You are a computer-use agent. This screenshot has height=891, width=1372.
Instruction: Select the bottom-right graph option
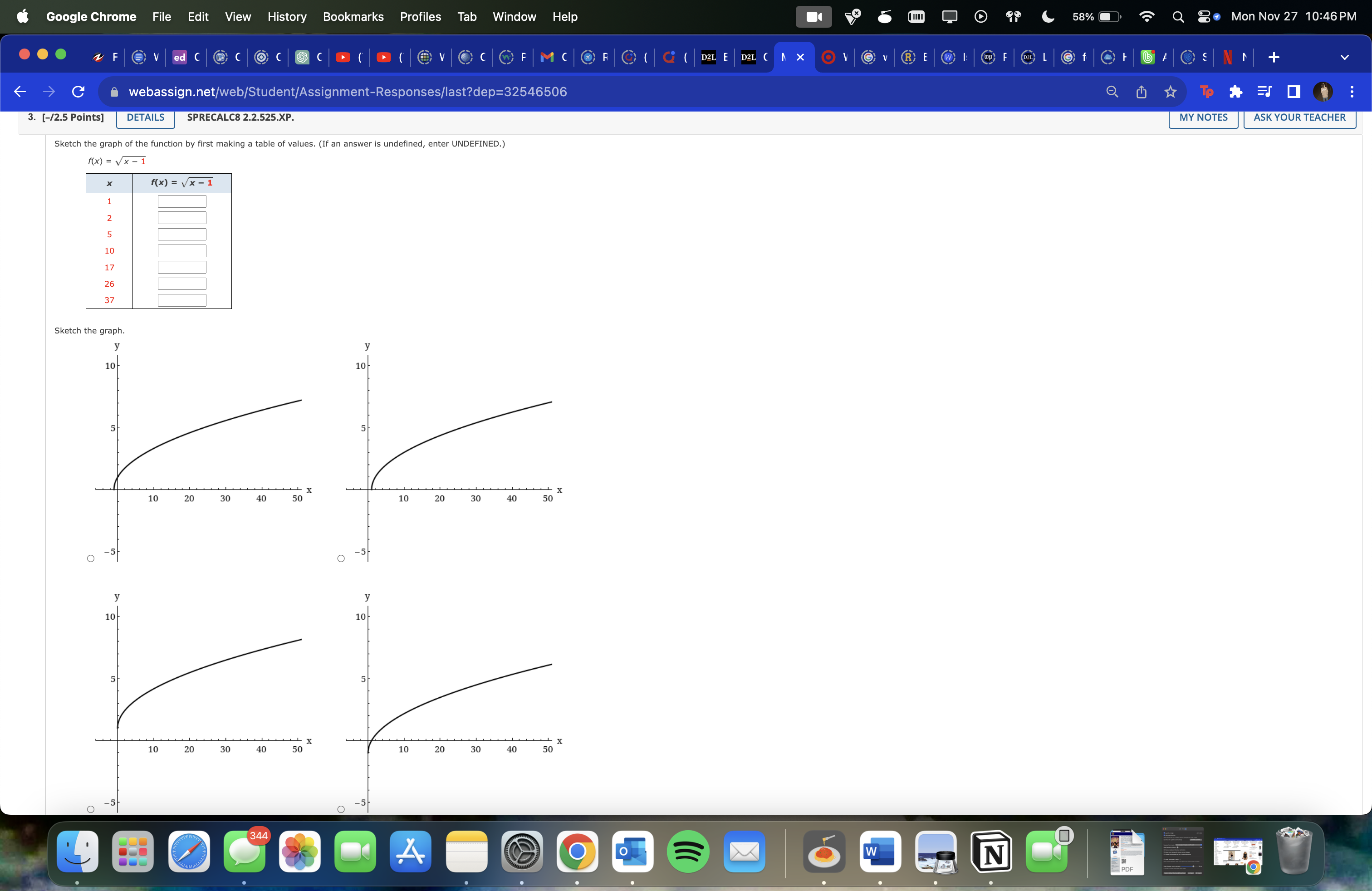coord(341,809)
